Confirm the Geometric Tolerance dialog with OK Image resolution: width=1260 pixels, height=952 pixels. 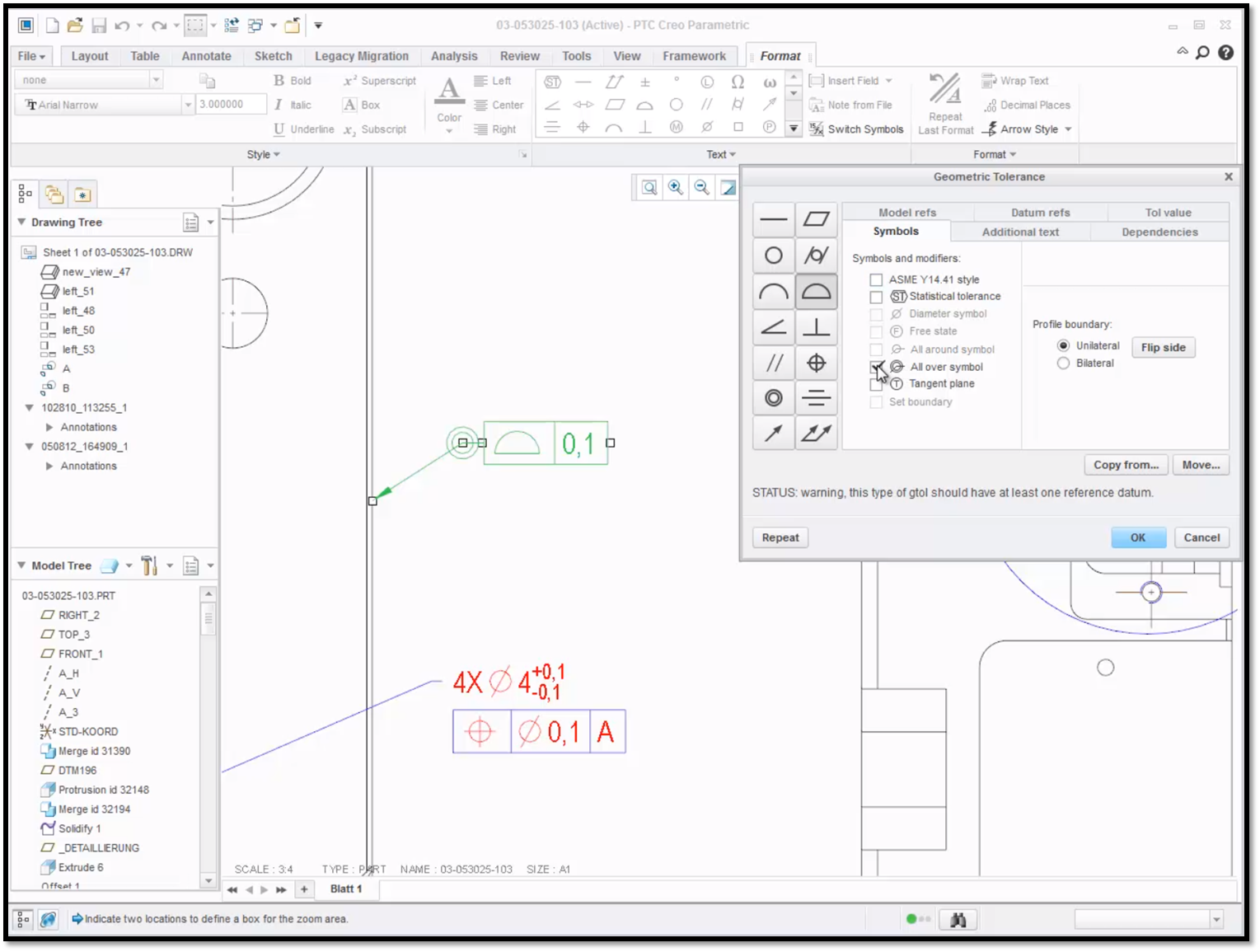1138,537
